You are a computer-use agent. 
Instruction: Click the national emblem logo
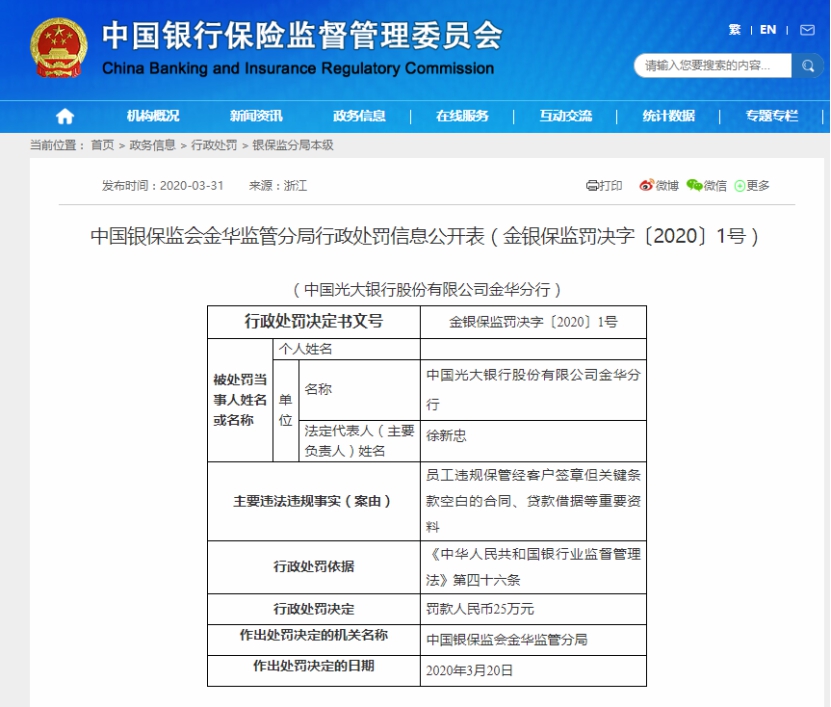point(59,48)
